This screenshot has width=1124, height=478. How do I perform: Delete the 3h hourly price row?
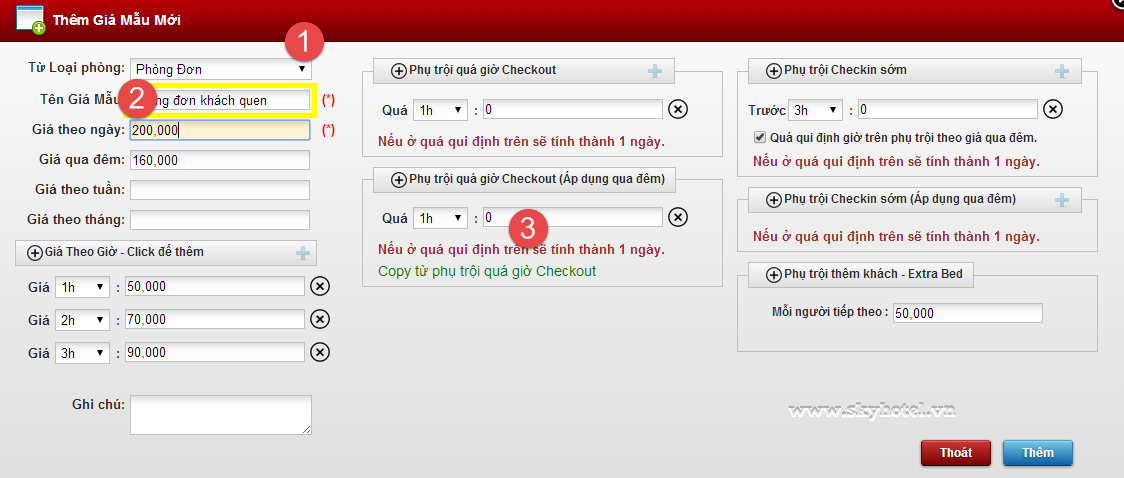pyautogui.click(x=319, y=352)
